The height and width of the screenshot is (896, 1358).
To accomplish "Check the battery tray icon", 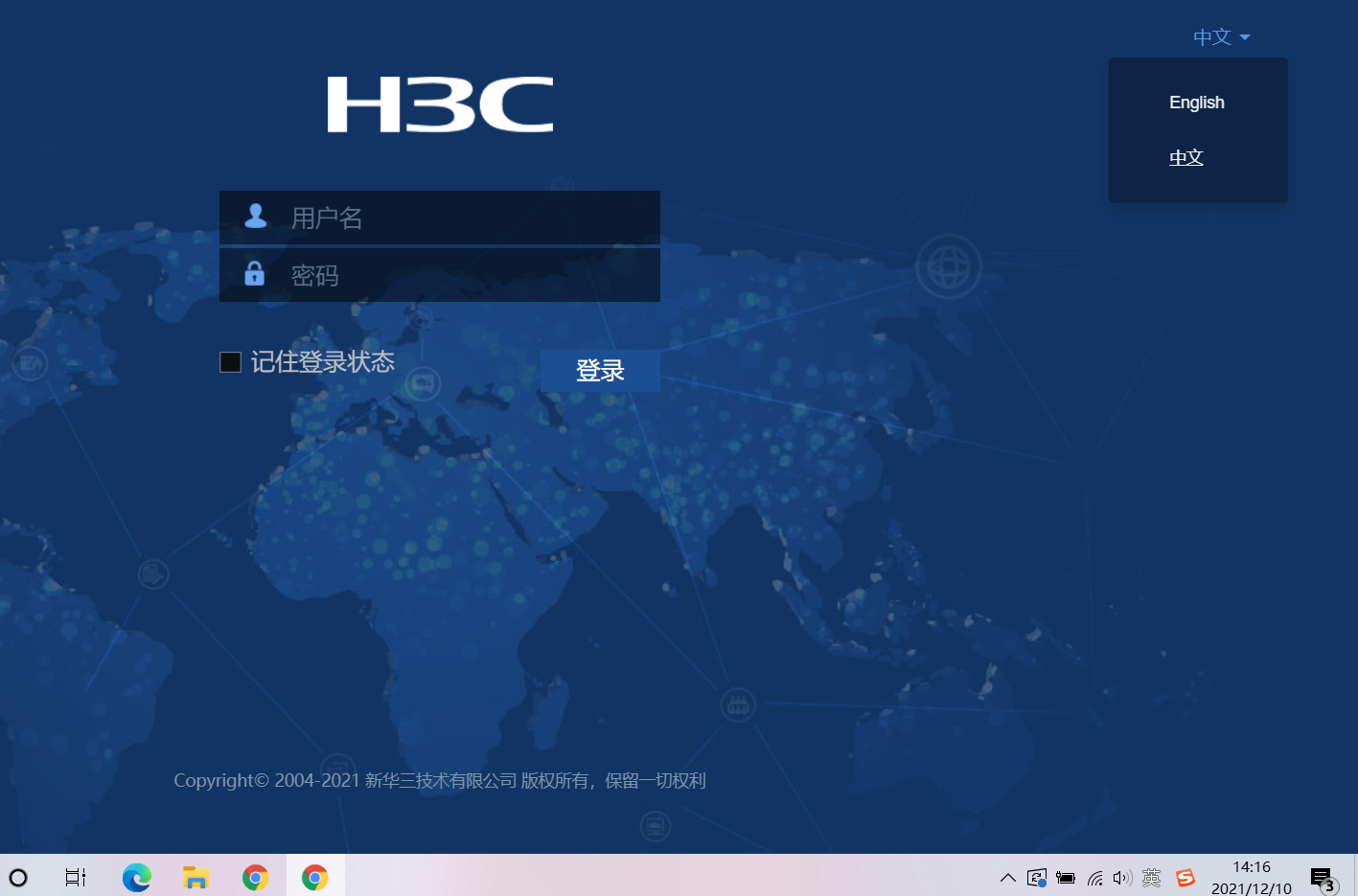I will point(1066,878).
